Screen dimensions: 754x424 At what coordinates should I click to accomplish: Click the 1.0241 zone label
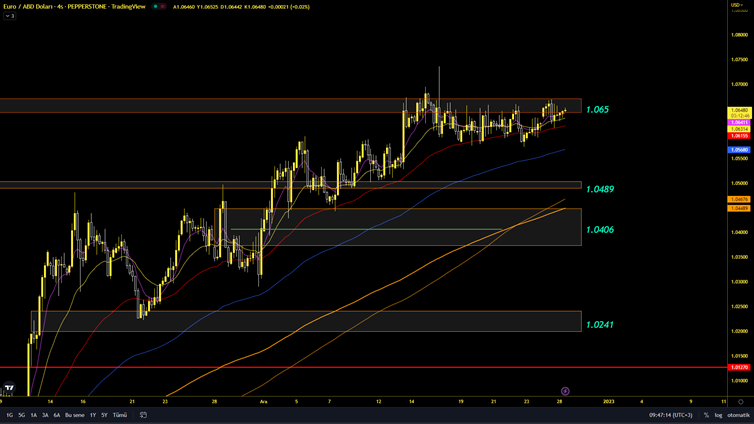coord(600,325)
